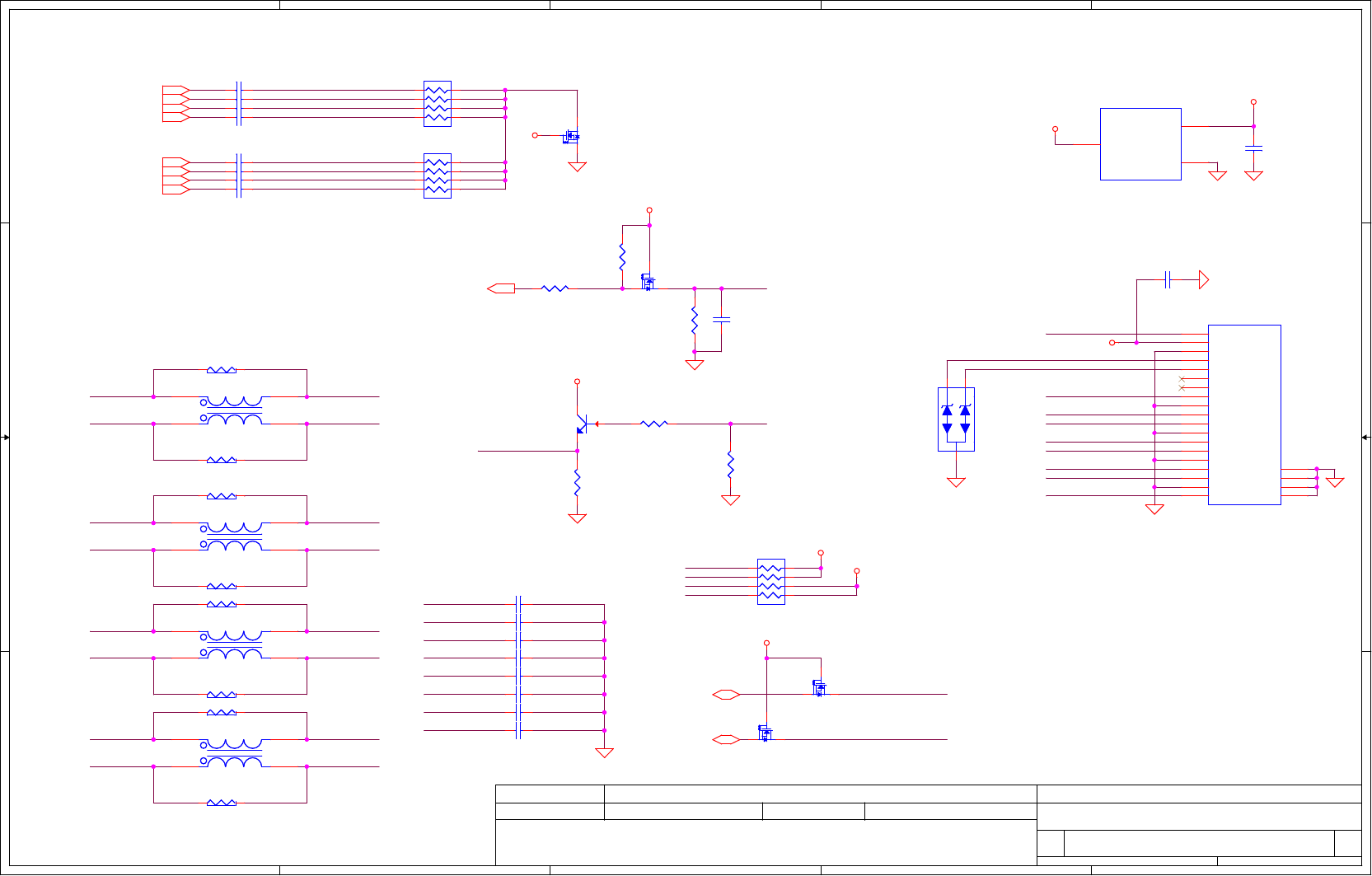Select the ground symbol below the top MOSFET
This screenshot has height=876, width=1372.
pyautogui.click(x=577, y=166)
